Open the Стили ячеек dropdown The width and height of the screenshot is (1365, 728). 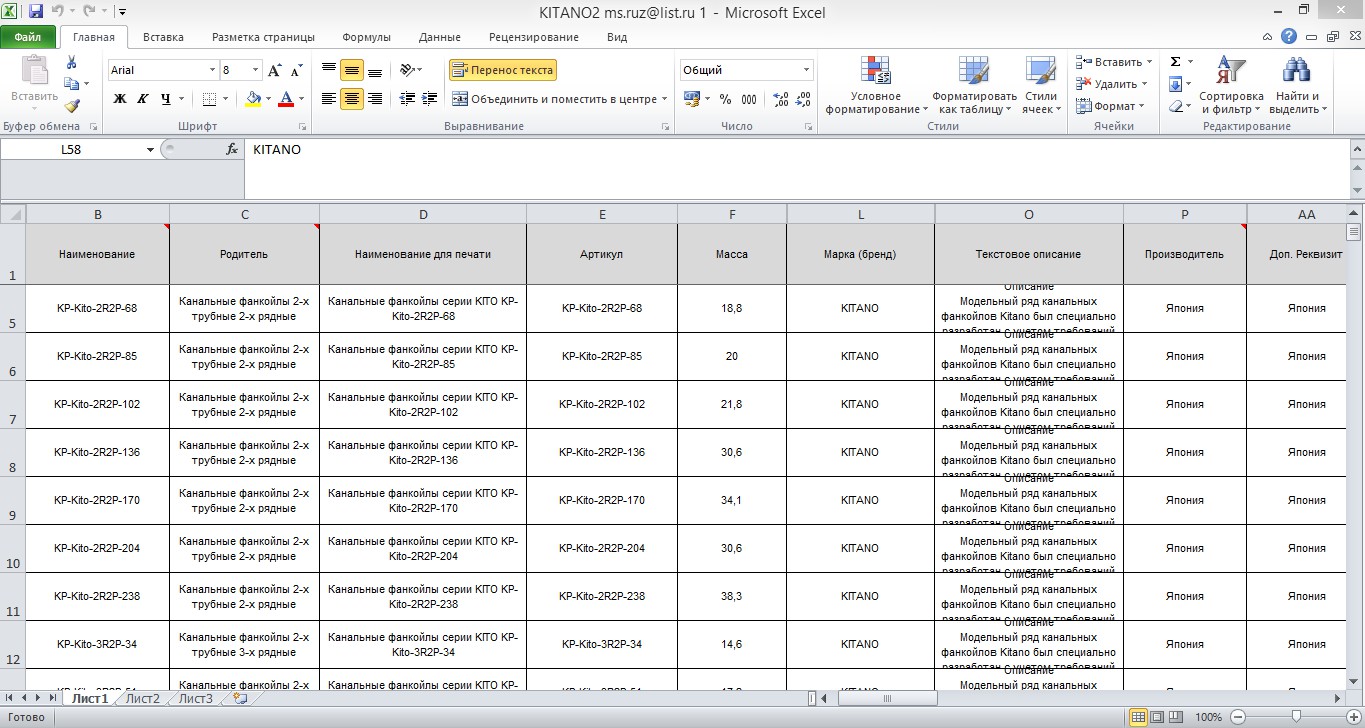click(1042, 85)
